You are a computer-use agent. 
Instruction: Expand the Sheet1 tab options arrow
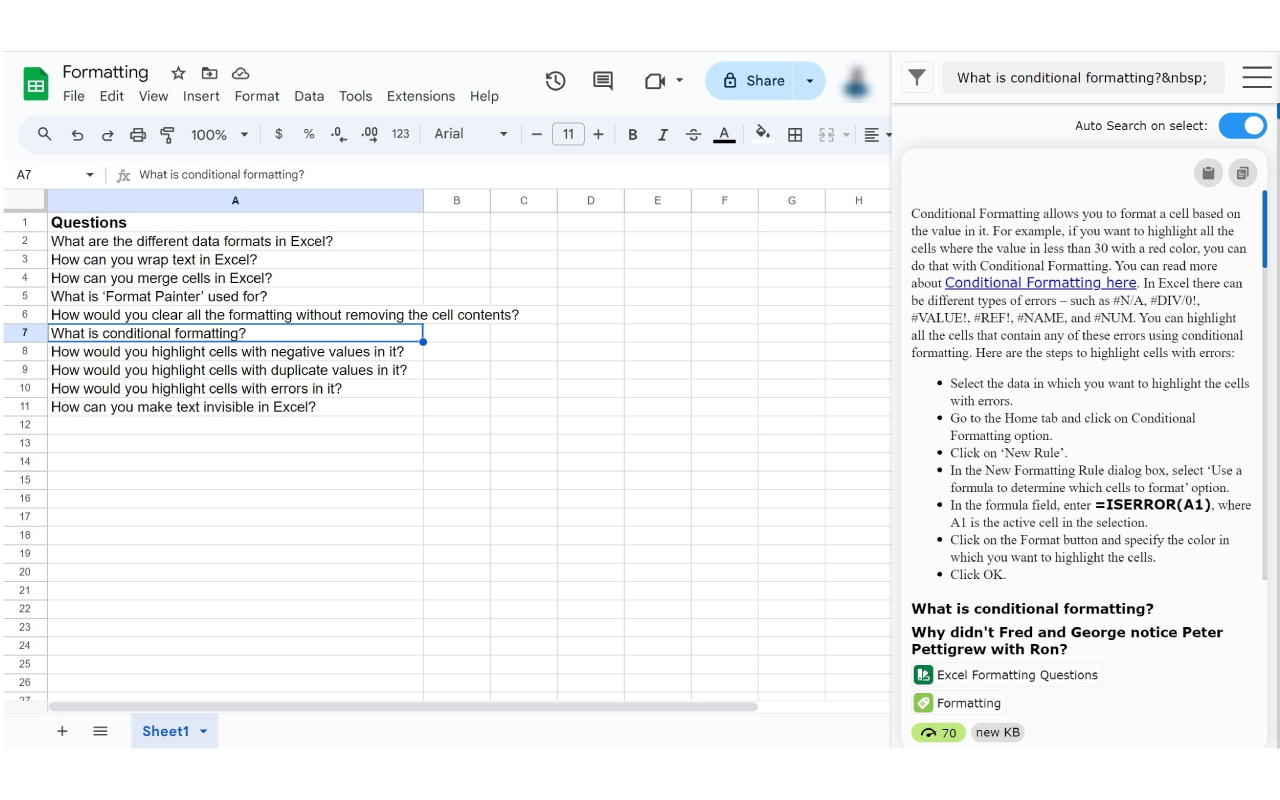click(204, 731)
